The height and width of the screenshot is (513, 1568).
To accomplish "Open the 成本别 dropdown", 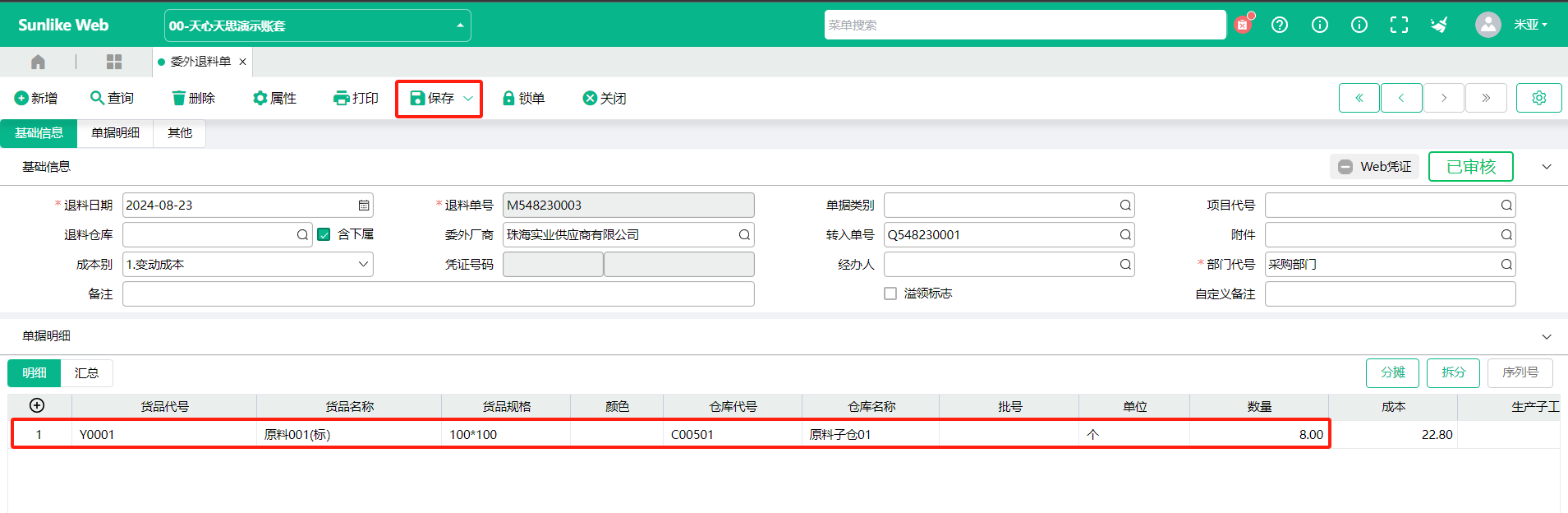I will [x=248, y=265].
